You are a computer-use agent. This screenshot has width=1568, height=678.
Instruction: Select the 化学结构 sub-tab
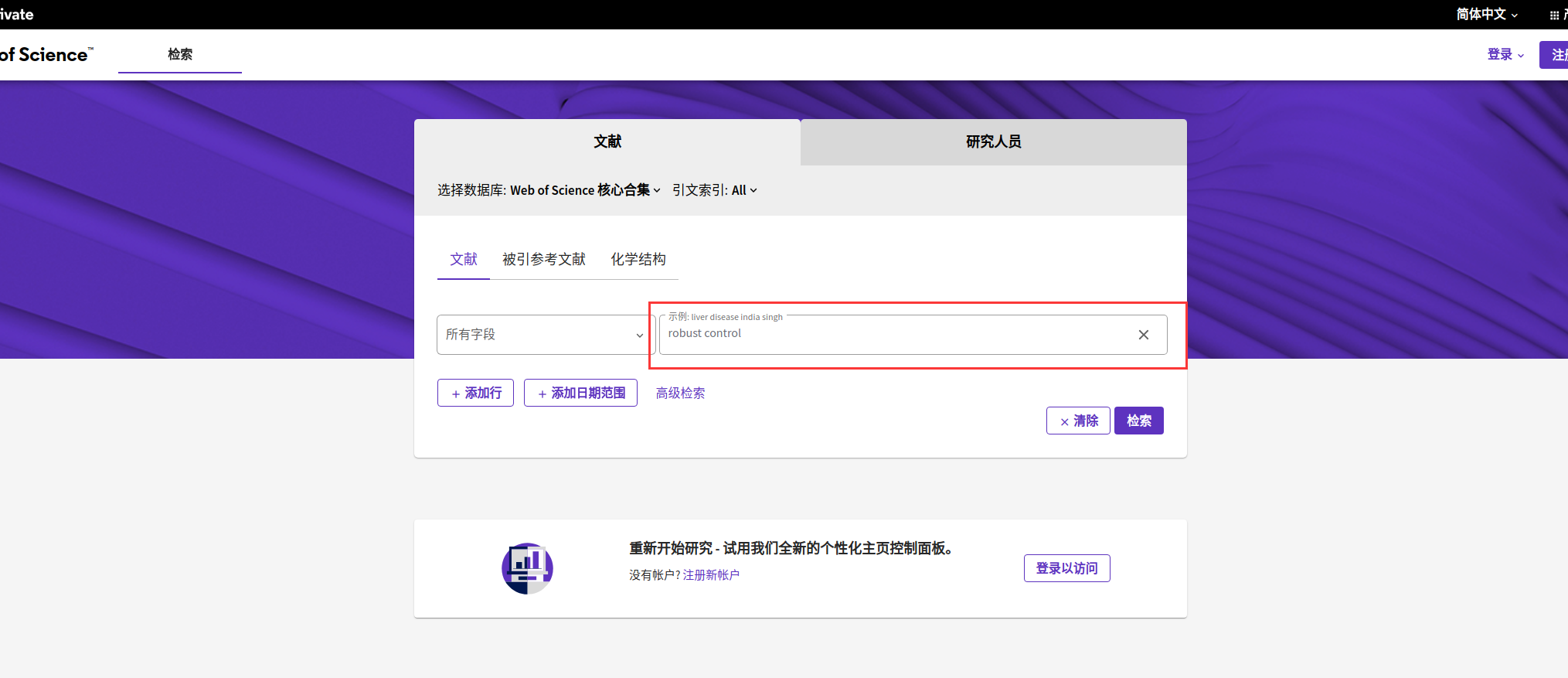click(x=638, y=259)
